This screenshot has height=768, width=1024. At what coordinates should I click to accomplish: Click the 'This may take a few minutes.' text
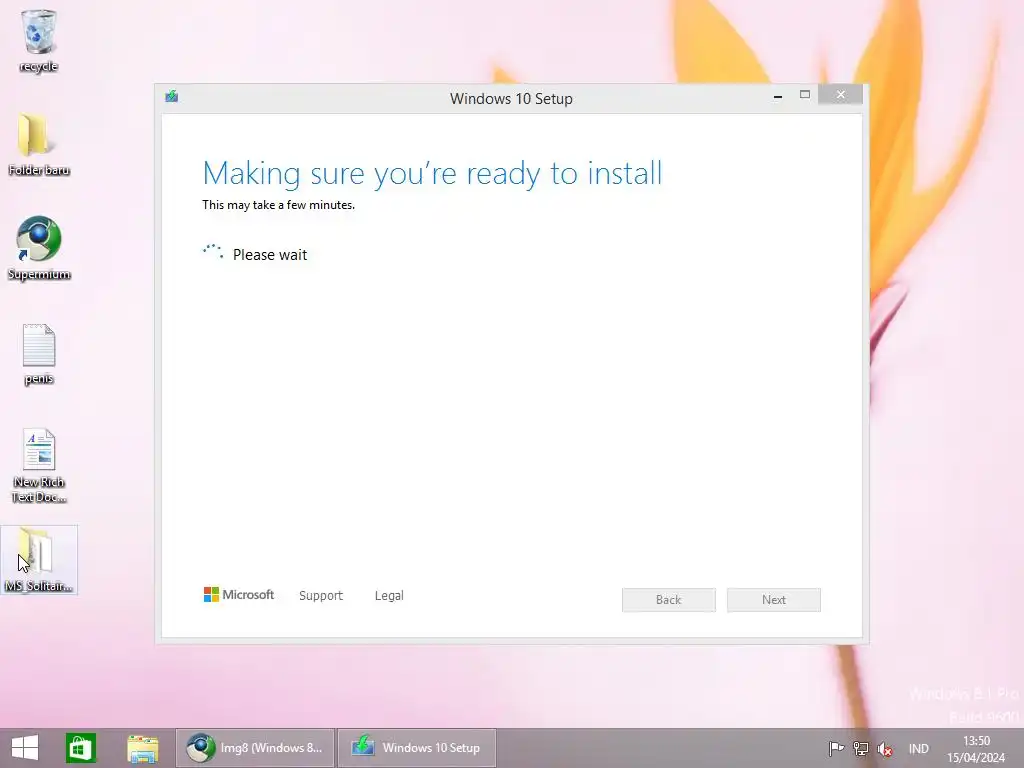[x=278, y=205]
